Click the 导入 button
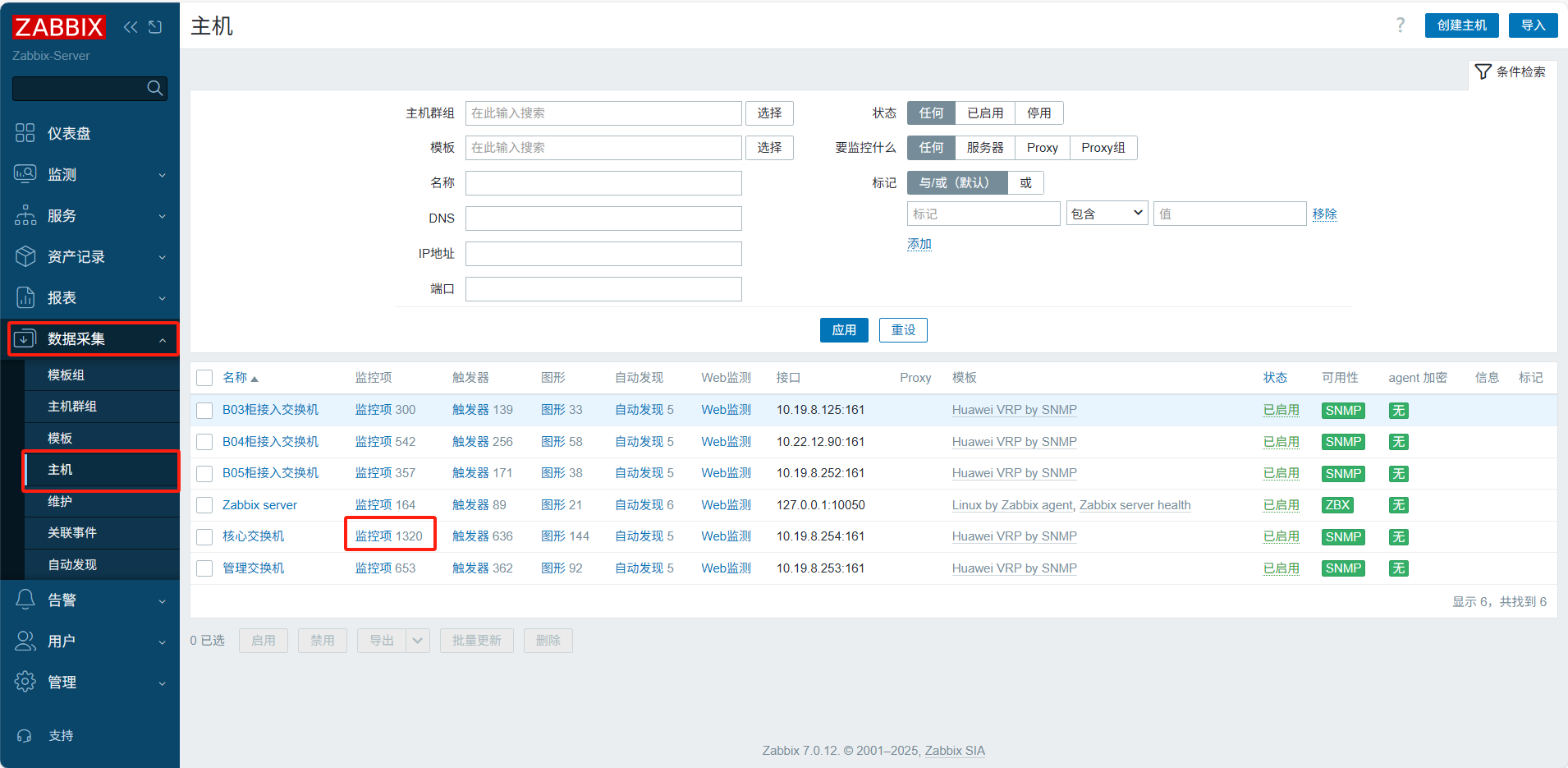Screen dimensions: 1568x768 [x=1534, y=25]
